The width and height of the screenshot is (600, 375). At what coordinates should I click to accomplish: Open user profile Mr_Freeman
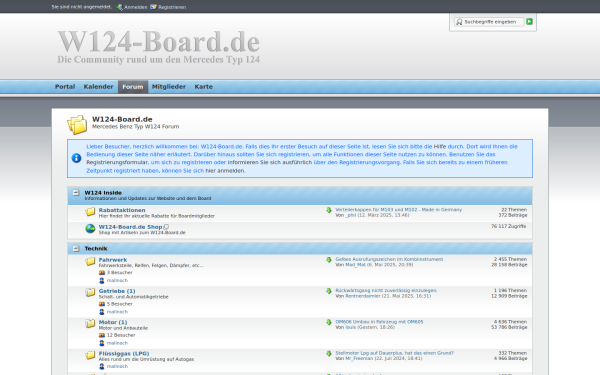[359, 359]
